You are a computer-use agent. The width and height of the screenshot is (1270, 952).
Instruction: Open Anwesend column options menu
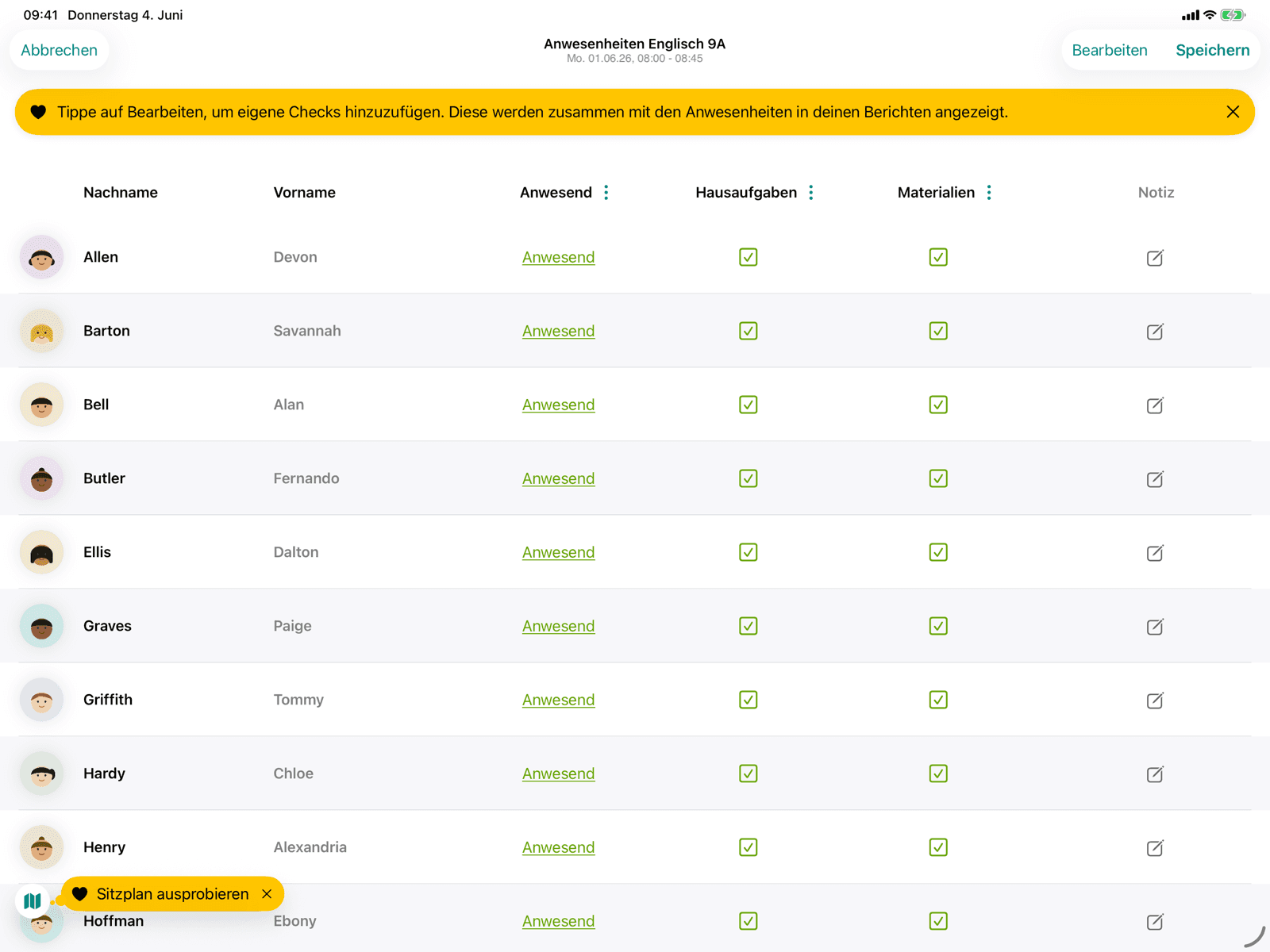[x=606, y=193]
